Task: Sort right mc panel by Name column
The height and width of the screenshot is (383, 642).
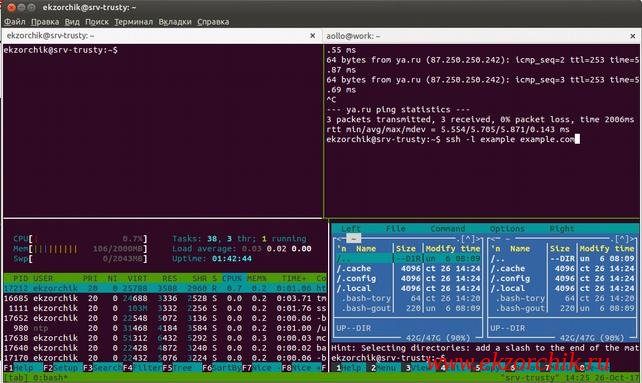Action: pos(520,249)
